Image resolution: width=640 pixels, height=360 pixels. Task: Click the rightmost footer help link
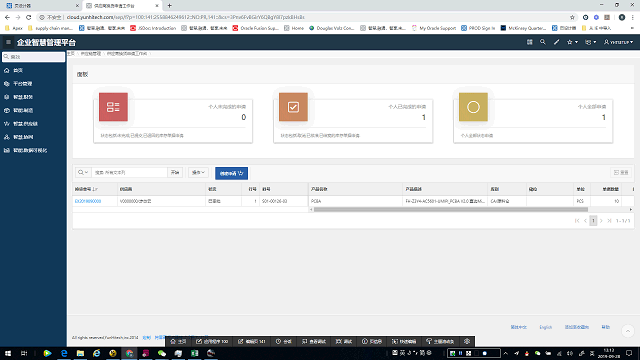606,327
